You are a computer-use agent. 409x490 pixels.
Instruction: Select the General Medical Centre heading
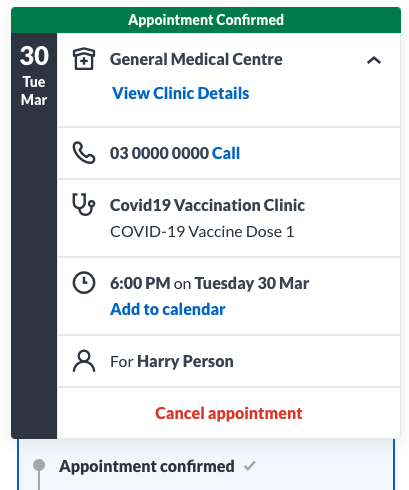(196, 59)
